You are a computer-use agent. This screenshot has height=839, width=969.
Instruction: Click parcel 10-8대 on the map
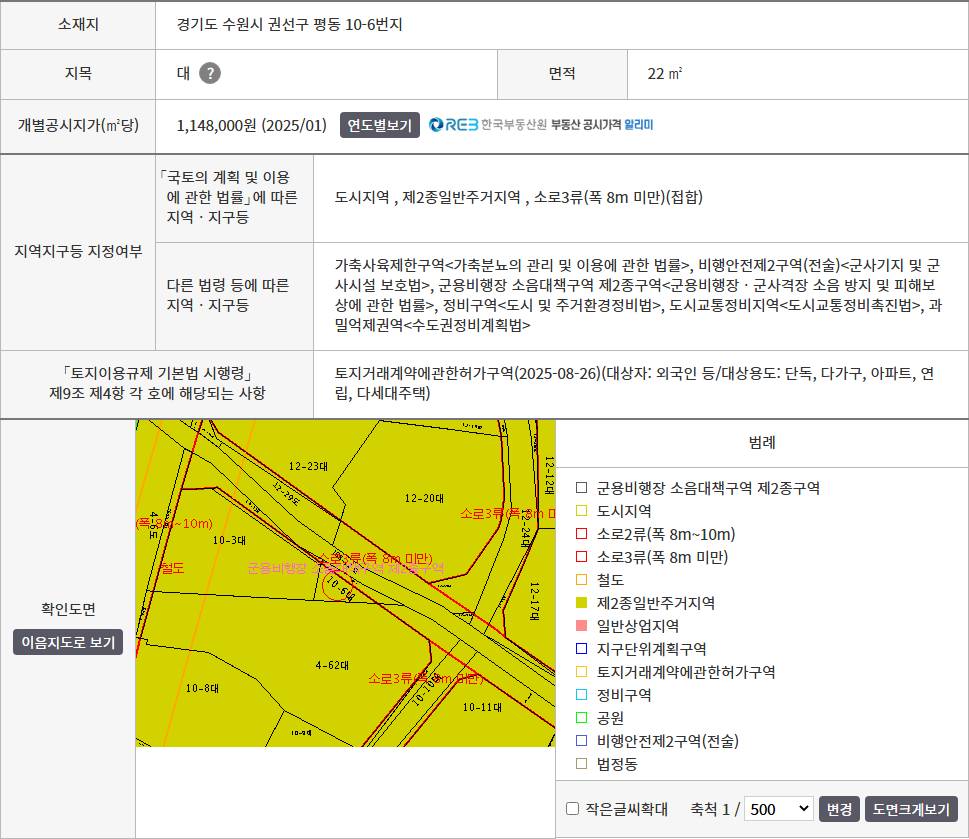(x=202, y=688)
